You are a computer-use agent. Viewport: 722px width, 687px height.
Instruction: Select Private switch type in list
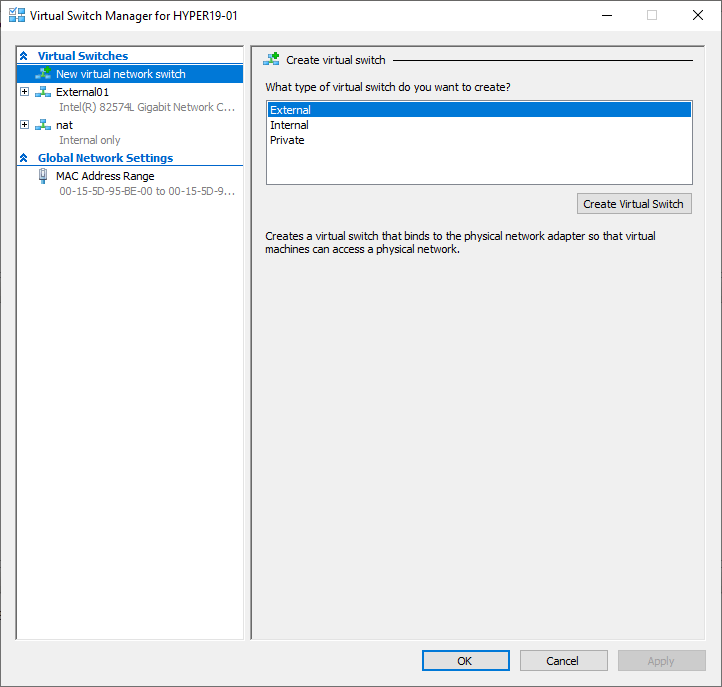479,140
